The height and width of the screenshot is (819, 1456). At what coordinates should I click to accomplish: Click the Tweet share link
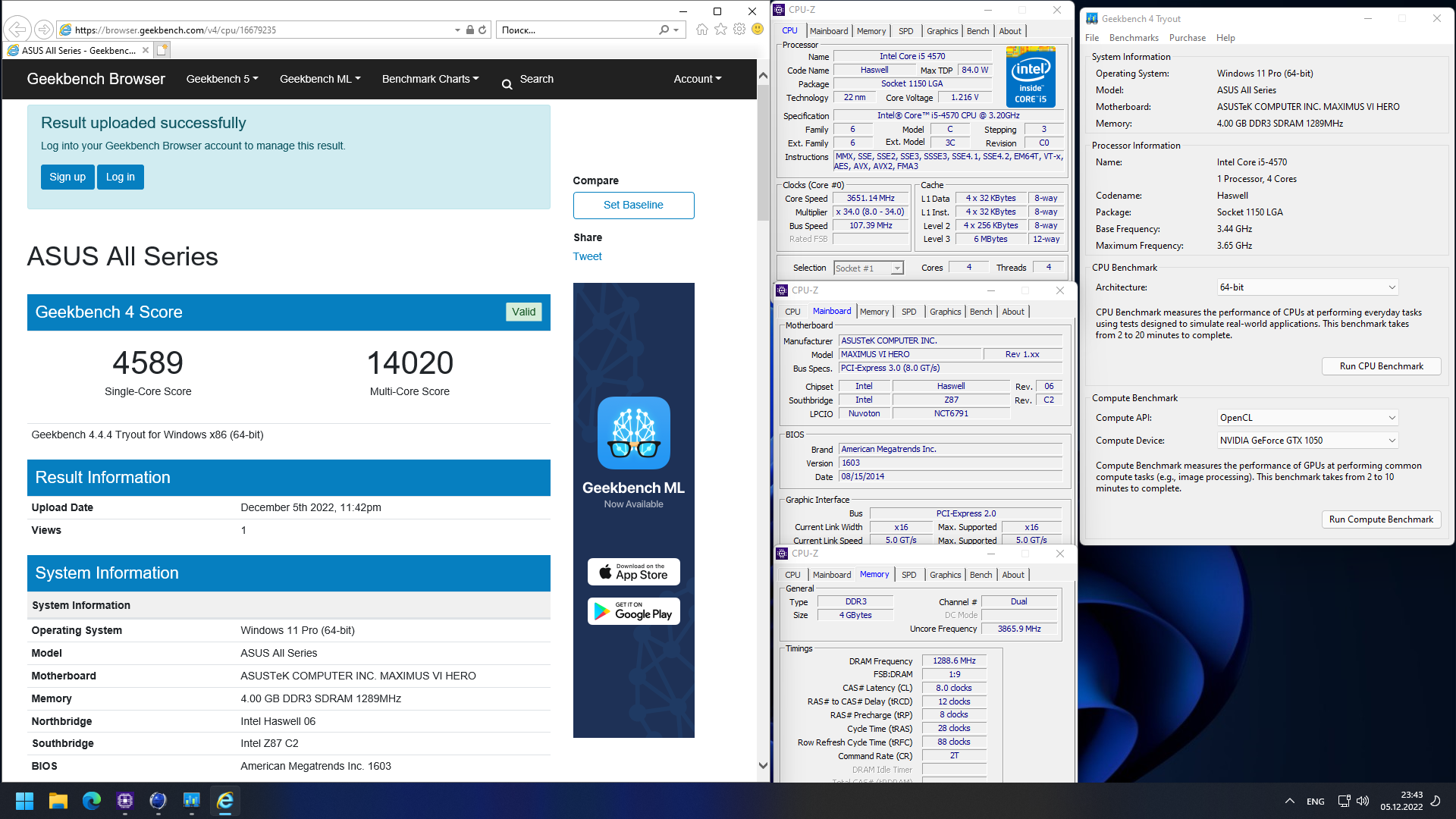[587, 256]
